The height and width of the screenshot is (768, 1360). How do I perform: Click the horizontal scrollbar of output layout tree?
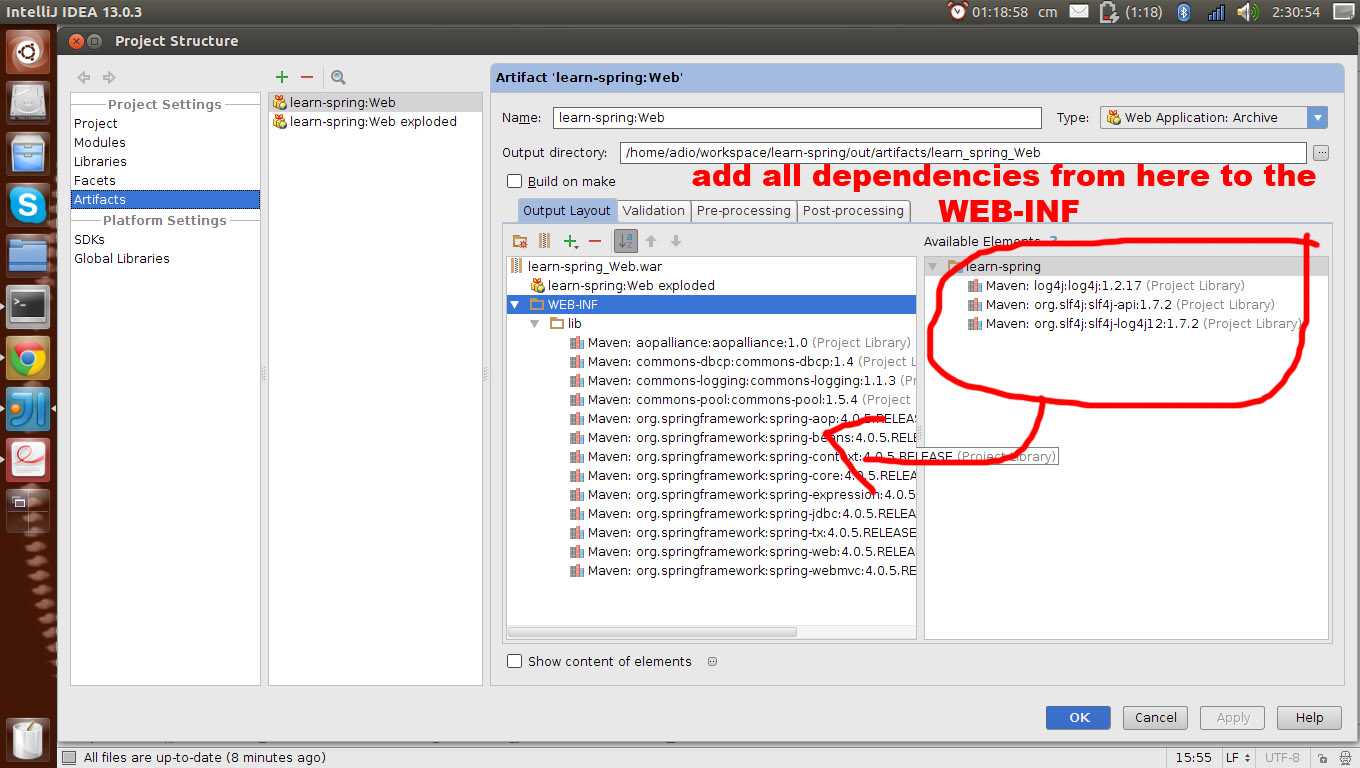(652, 632)
